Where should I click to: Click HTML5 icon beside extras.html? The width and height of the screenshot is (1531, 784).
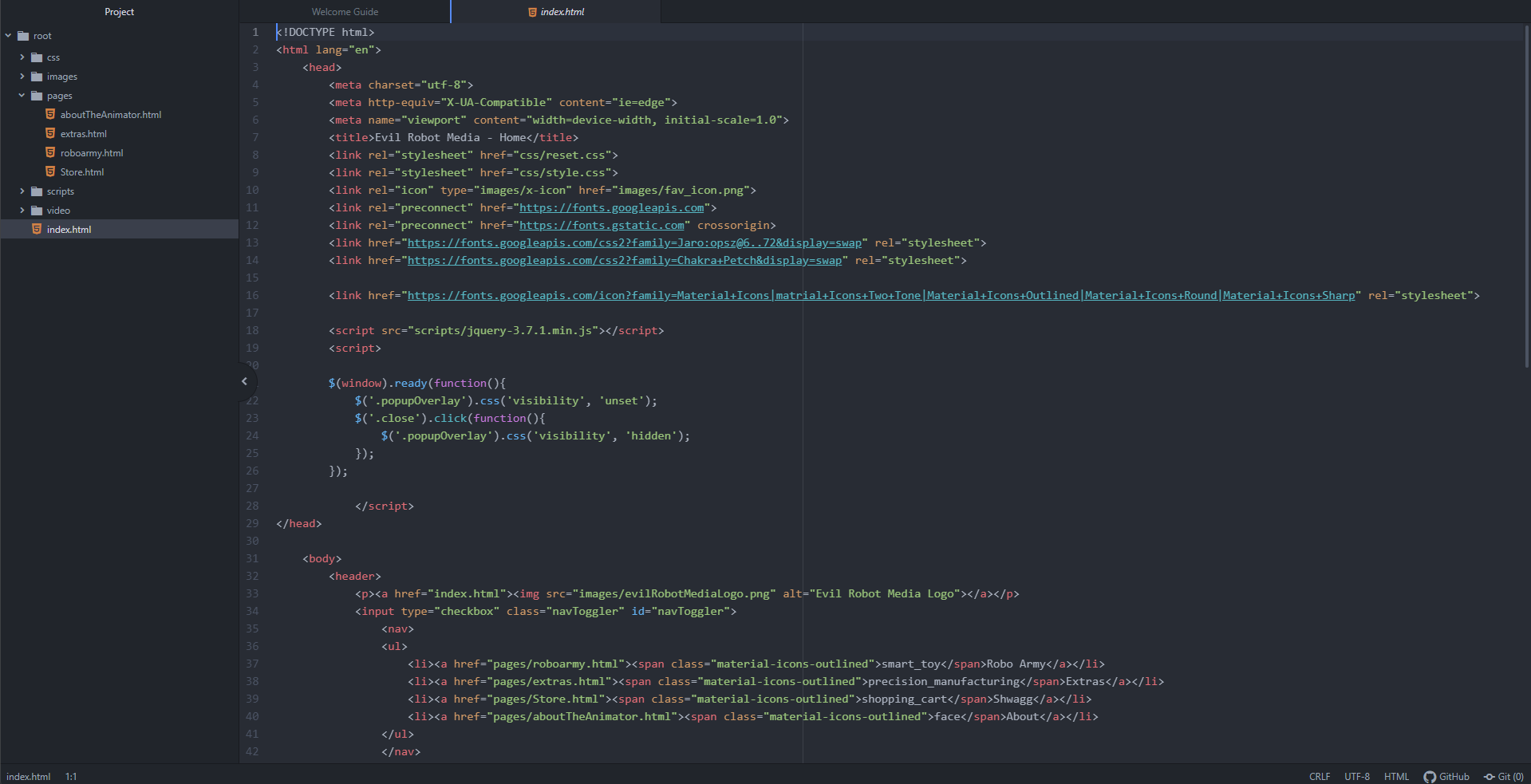[x=50, y=133]
